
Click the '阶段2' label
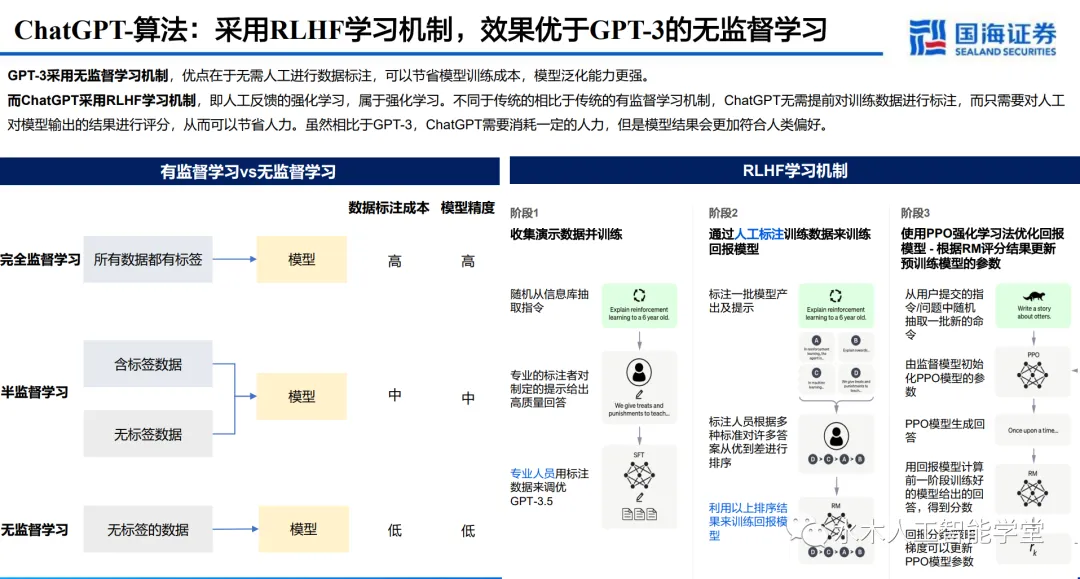[x=723, y=213]
